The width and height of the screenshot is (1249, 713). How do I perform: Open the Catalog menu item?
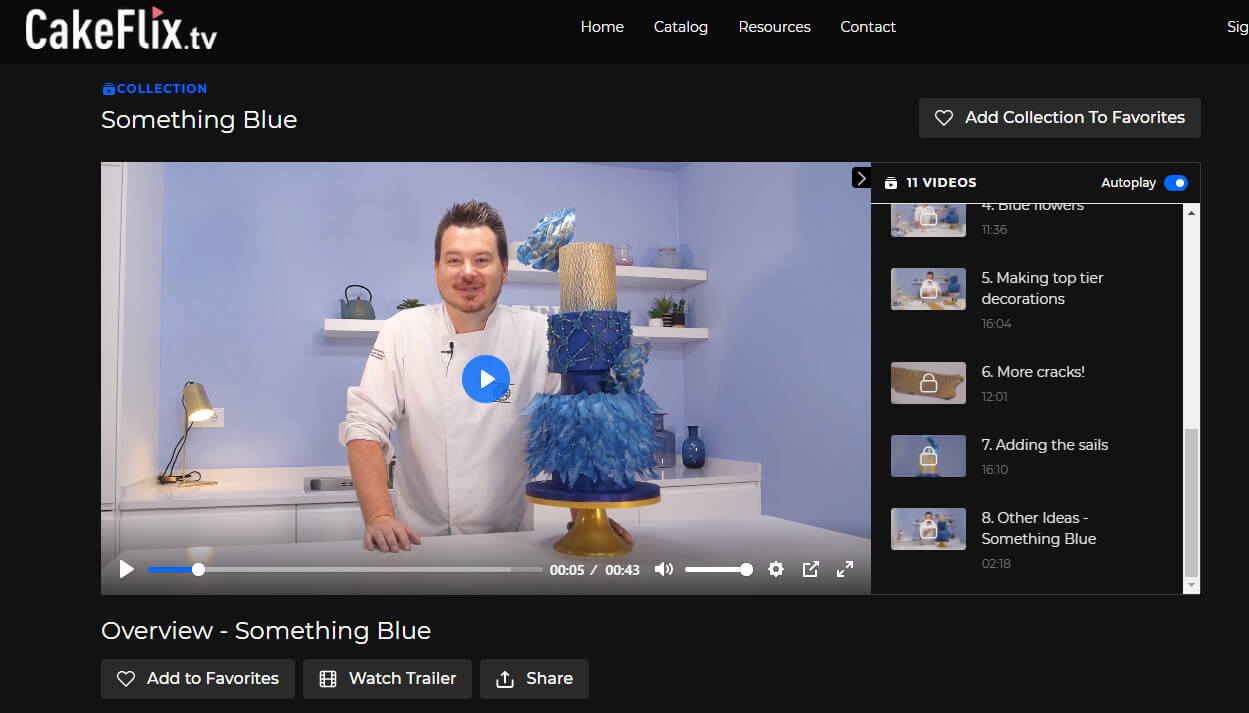click(x=681, y=27)
